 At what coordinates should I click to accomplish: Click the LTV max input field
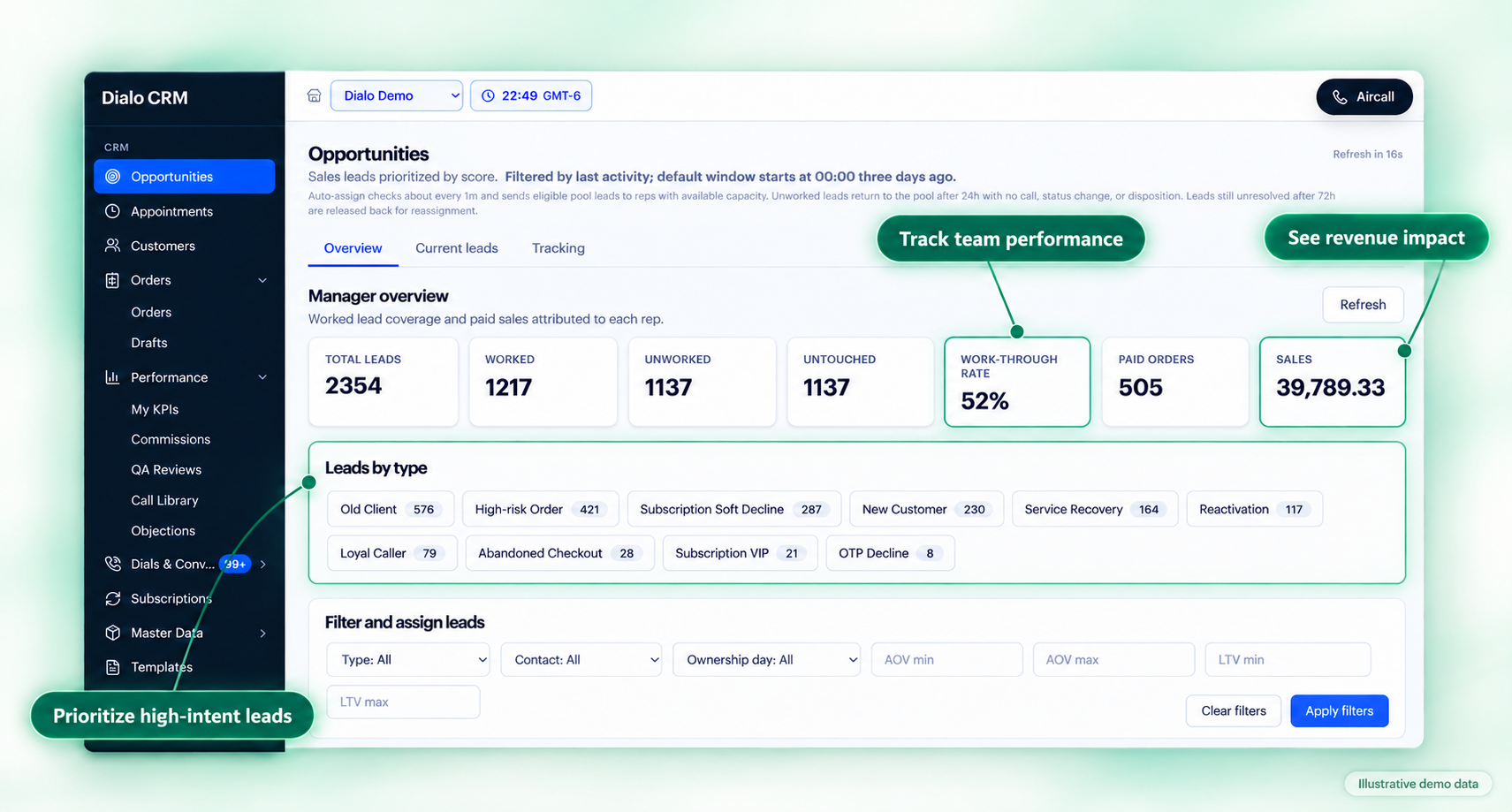[x=403, y=702]
